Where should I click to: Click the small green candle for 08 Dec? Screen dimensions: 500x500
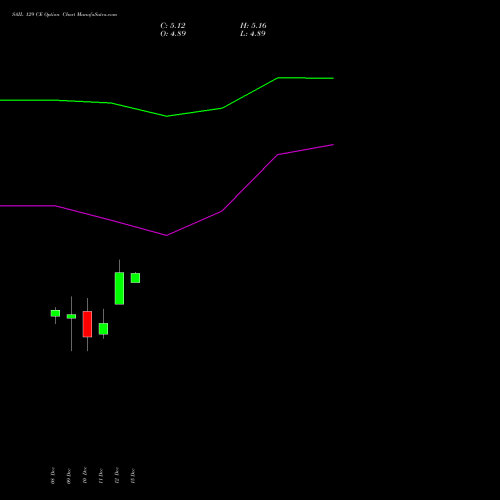point(55,313)
